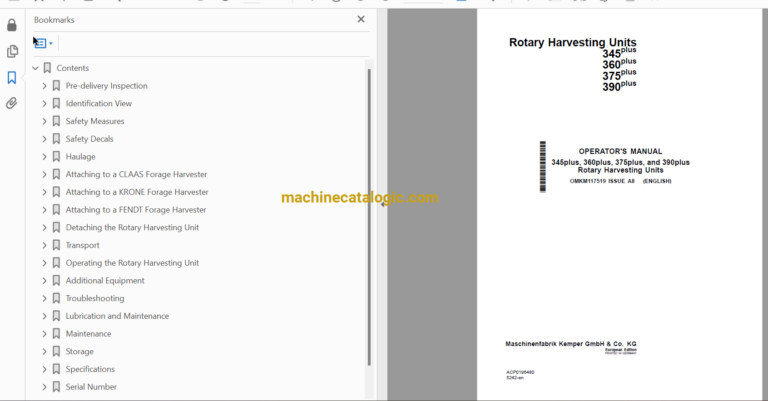The width and height of the screenshot is (768, 401).
Task: Collapse the navigation pane using the splitter arrow
Action: click(x=382, y=204)
